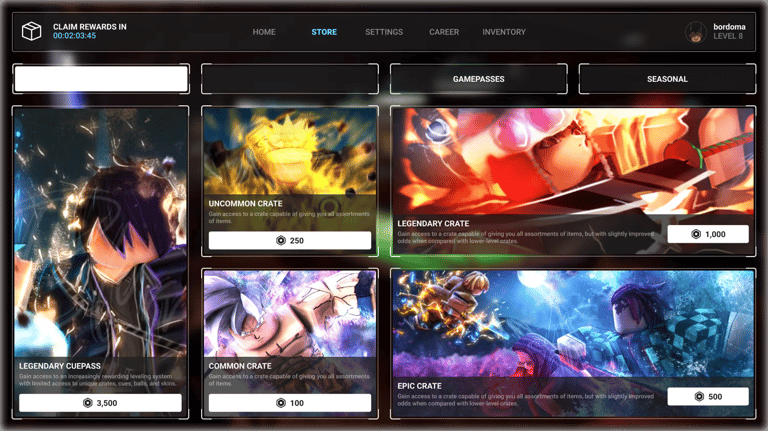
Task: Buy Uncommon Crate for 250
Action: (290, 240)
